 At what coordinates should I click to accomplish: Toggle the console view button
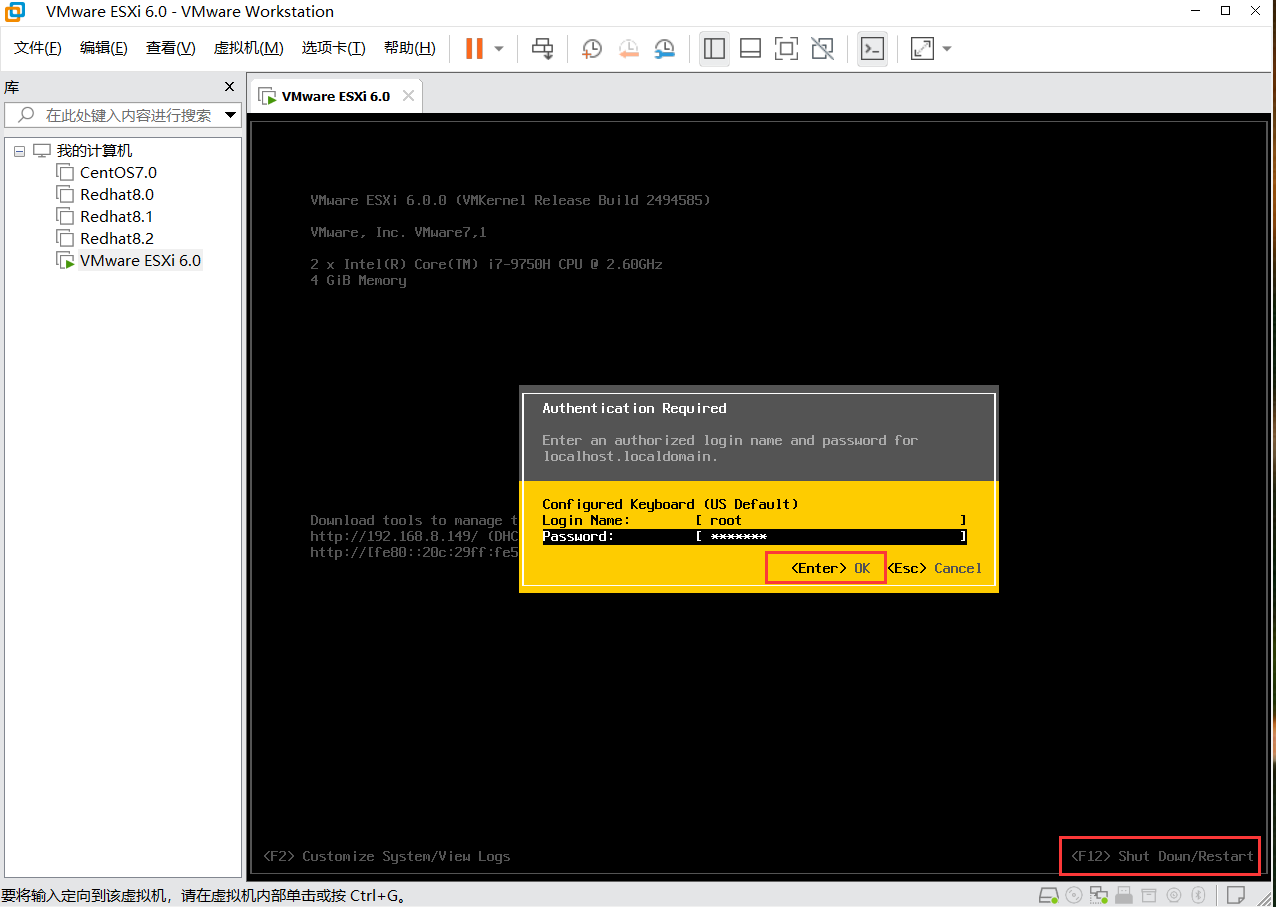point(872,48)
